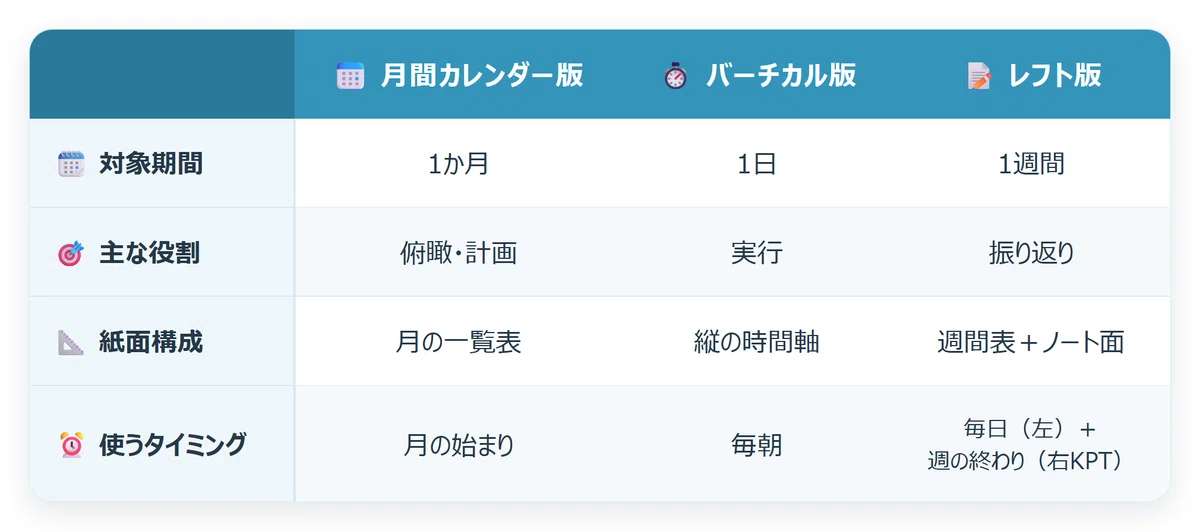Click the 1か月 cell
Screen dimensions: 1200x532
click(458, 164)
